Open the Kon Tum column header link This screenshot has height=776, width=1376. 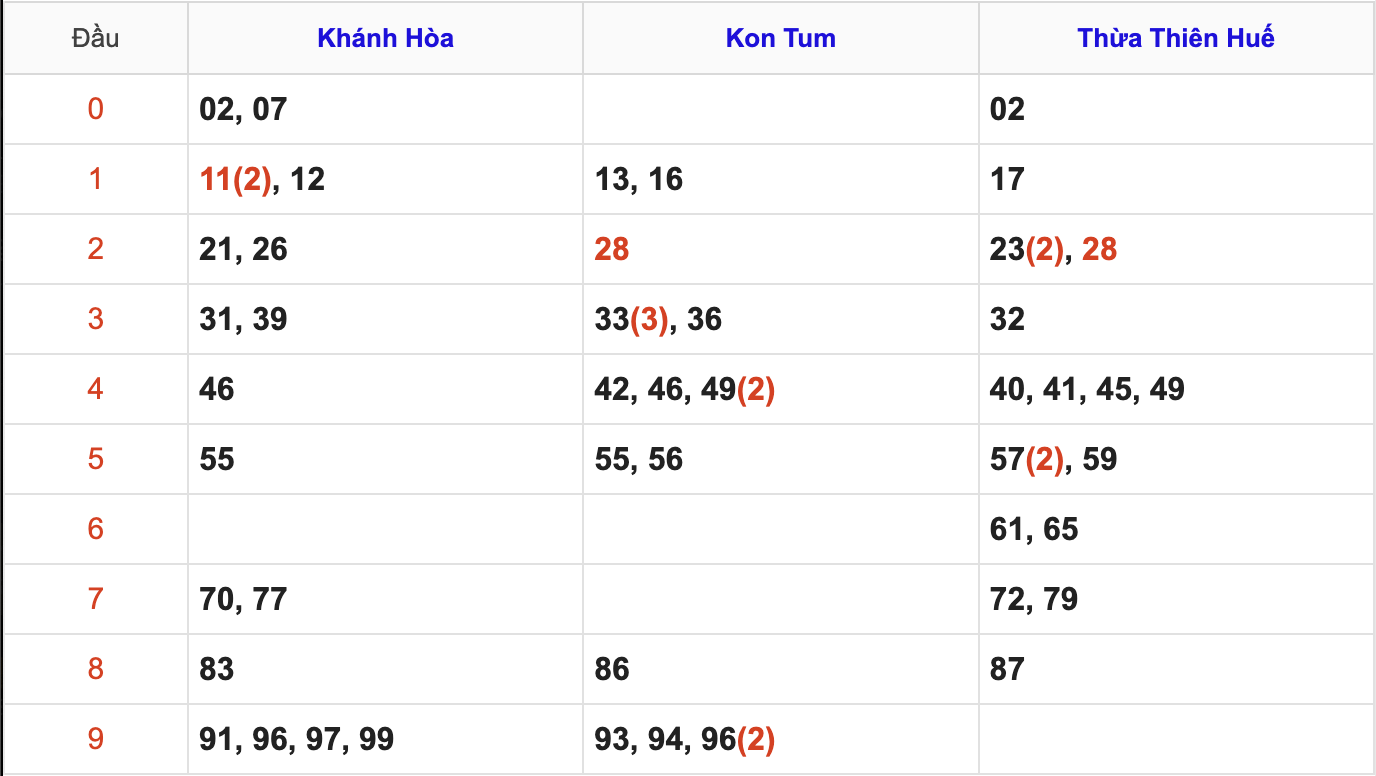(780, 38)
